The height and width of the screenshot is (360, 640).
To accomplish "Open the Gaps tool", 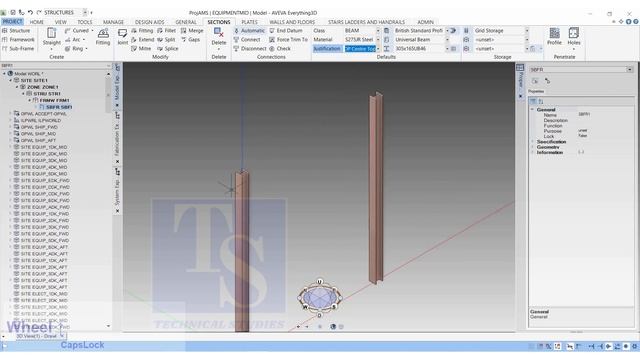I will pyautogui.click(x=191, y=40).
